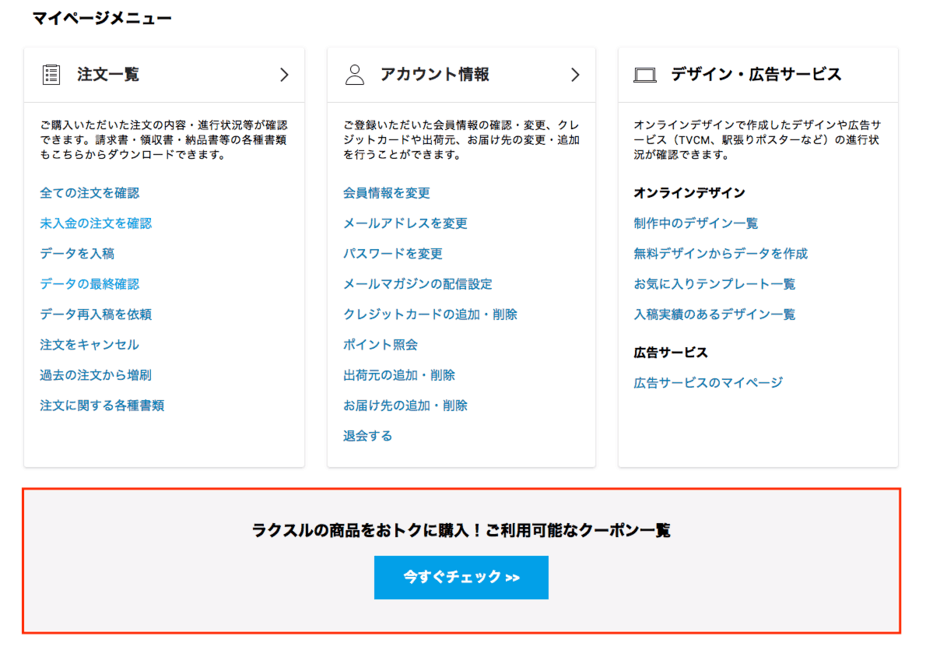Click the 今すぐチェック coupon button
This screenshot has height=650, width=940.
[x=461, y=577]
